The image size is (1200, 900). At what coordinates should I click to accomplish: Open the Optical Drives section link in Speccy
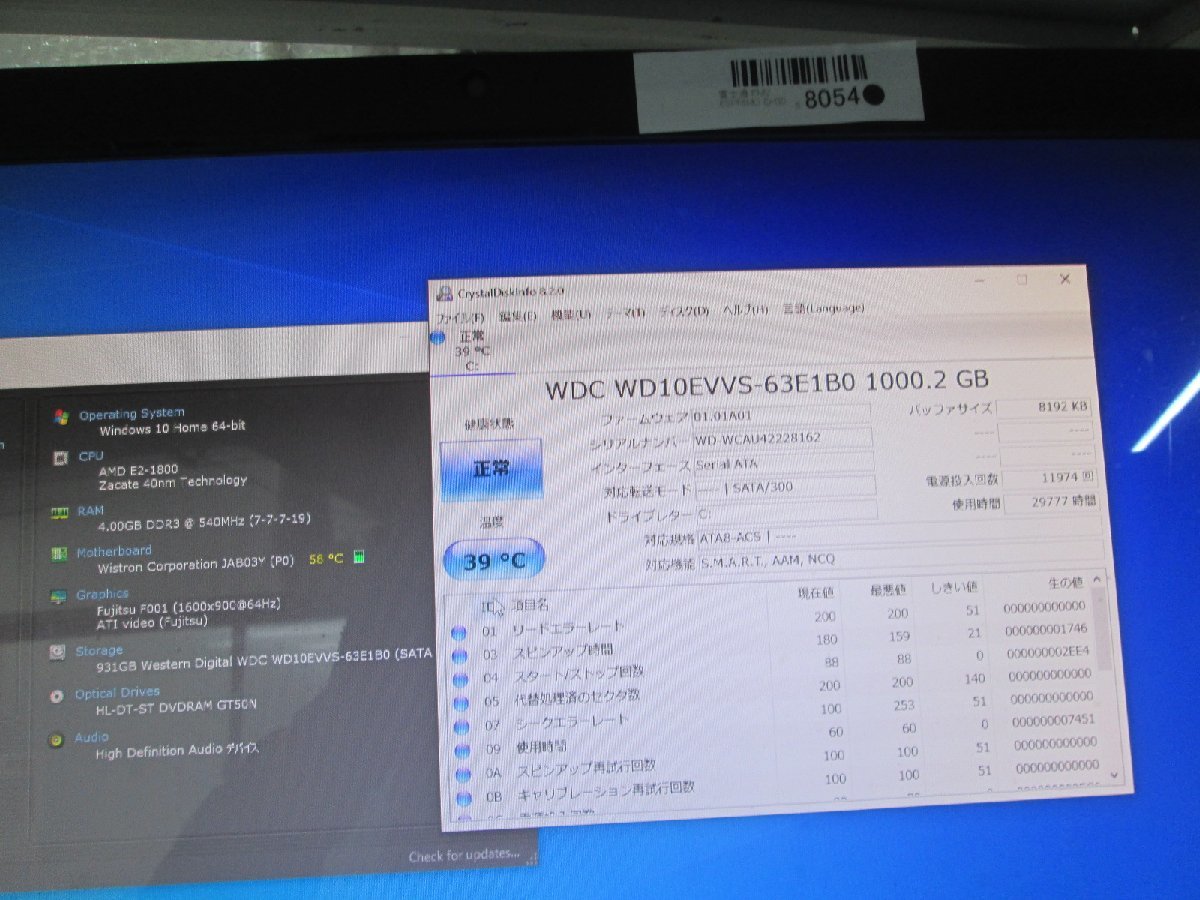[x=117, y=693]
